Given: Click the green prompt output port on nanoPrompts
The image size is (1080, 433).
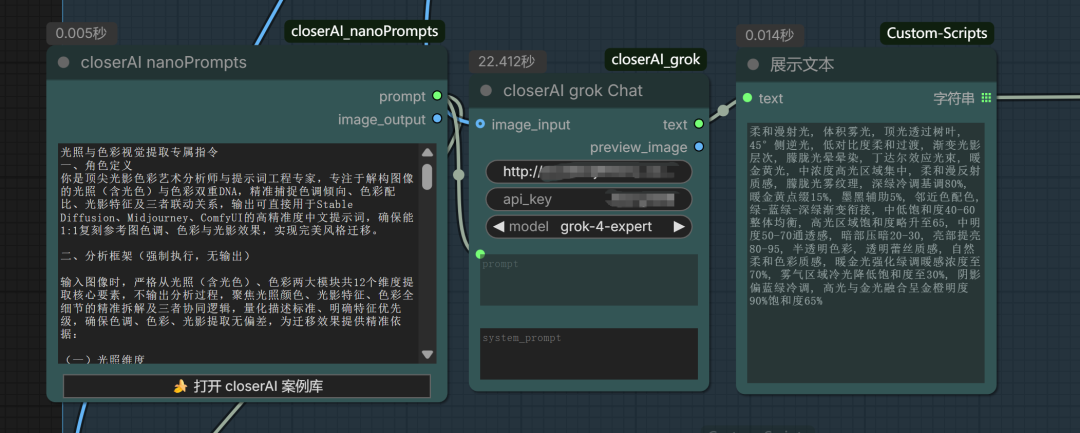Looking at the screenshot, I should click(437, 96).
